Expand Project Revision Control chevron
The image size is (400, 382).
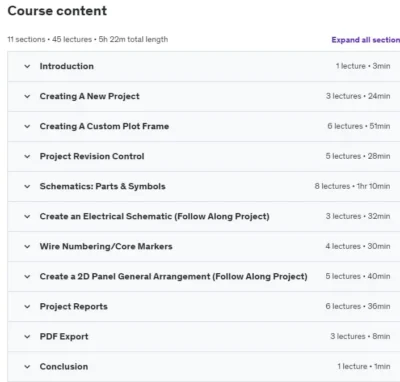pyautogui.click(x=27, y=156)
